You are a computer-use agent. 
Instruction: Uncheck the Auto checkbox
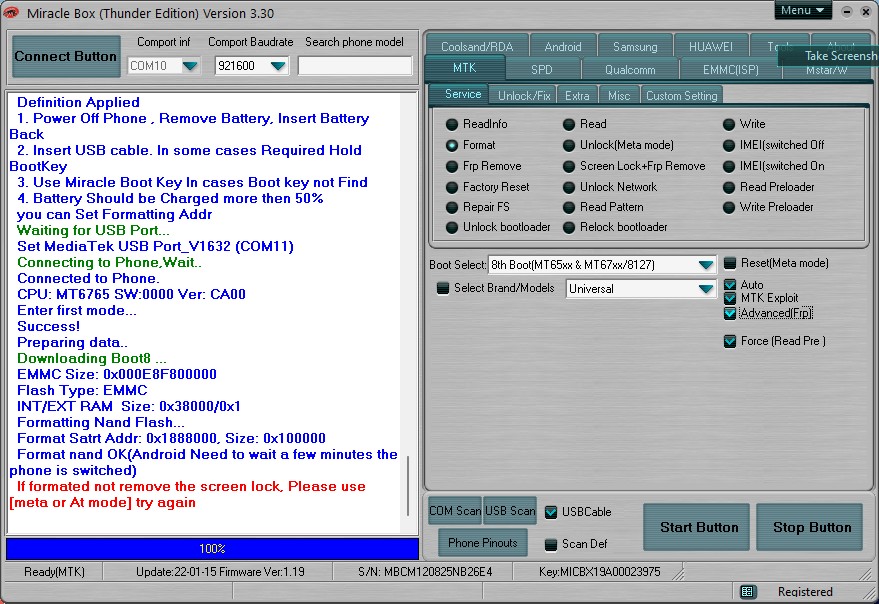click(x=729, y=285)
